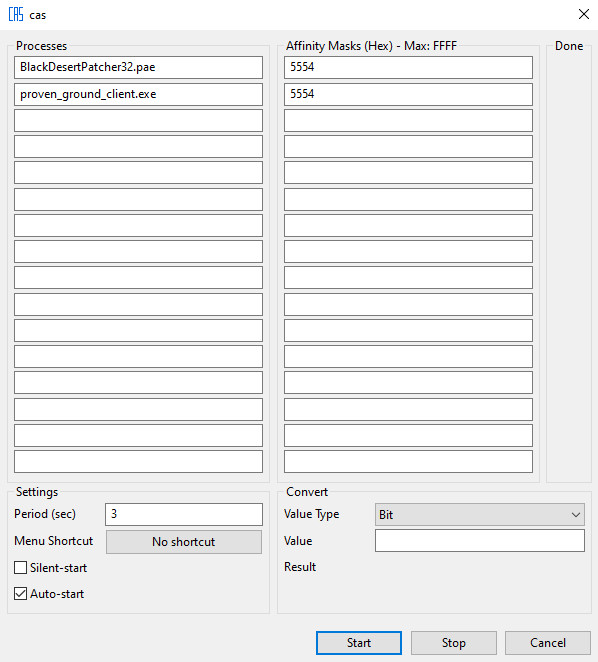Click the Done column header
598x662 pixels.
click(569, 46)
